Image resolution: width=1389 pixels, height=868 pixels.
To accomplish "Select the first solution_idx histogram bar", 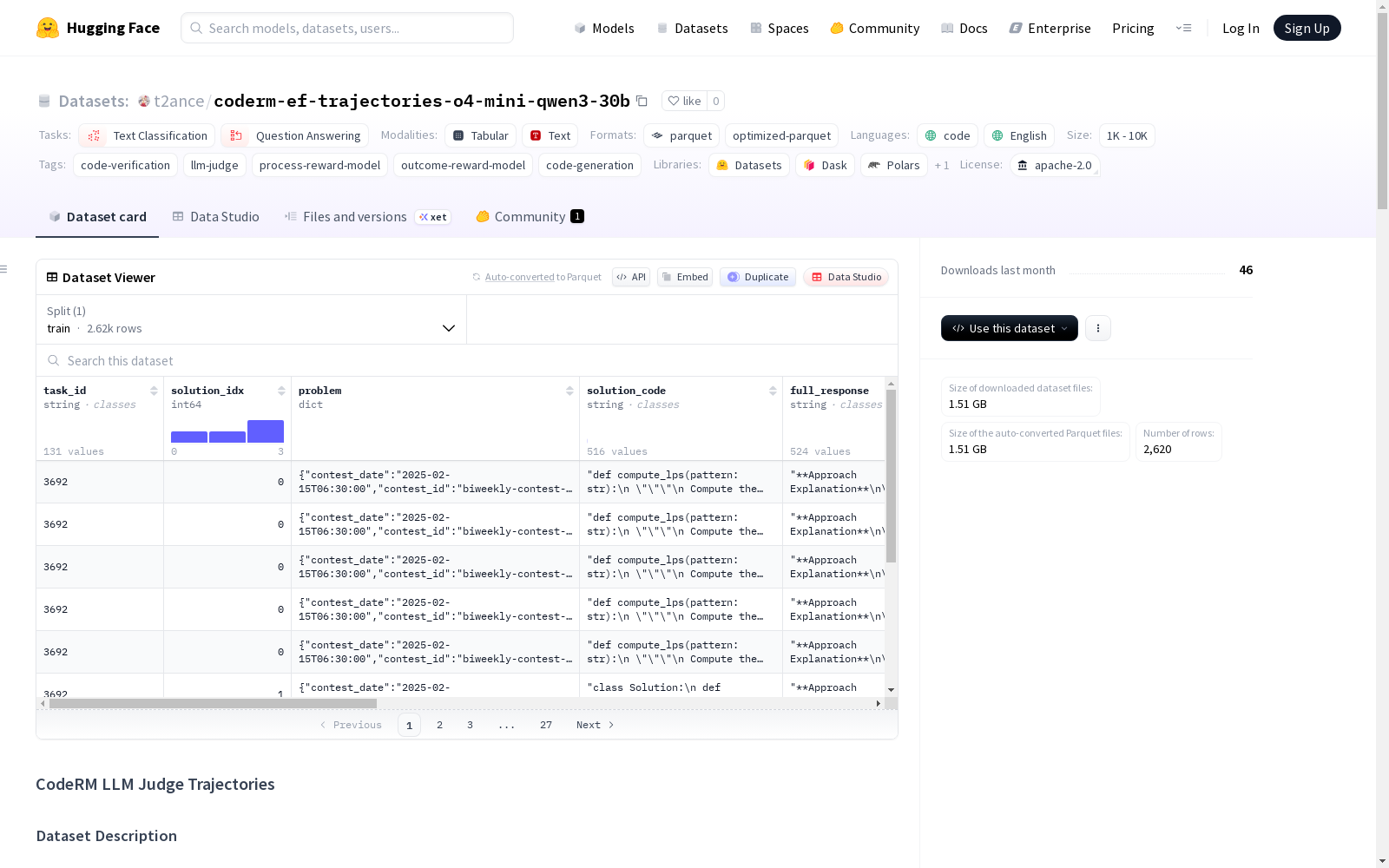I will (189, 437).
